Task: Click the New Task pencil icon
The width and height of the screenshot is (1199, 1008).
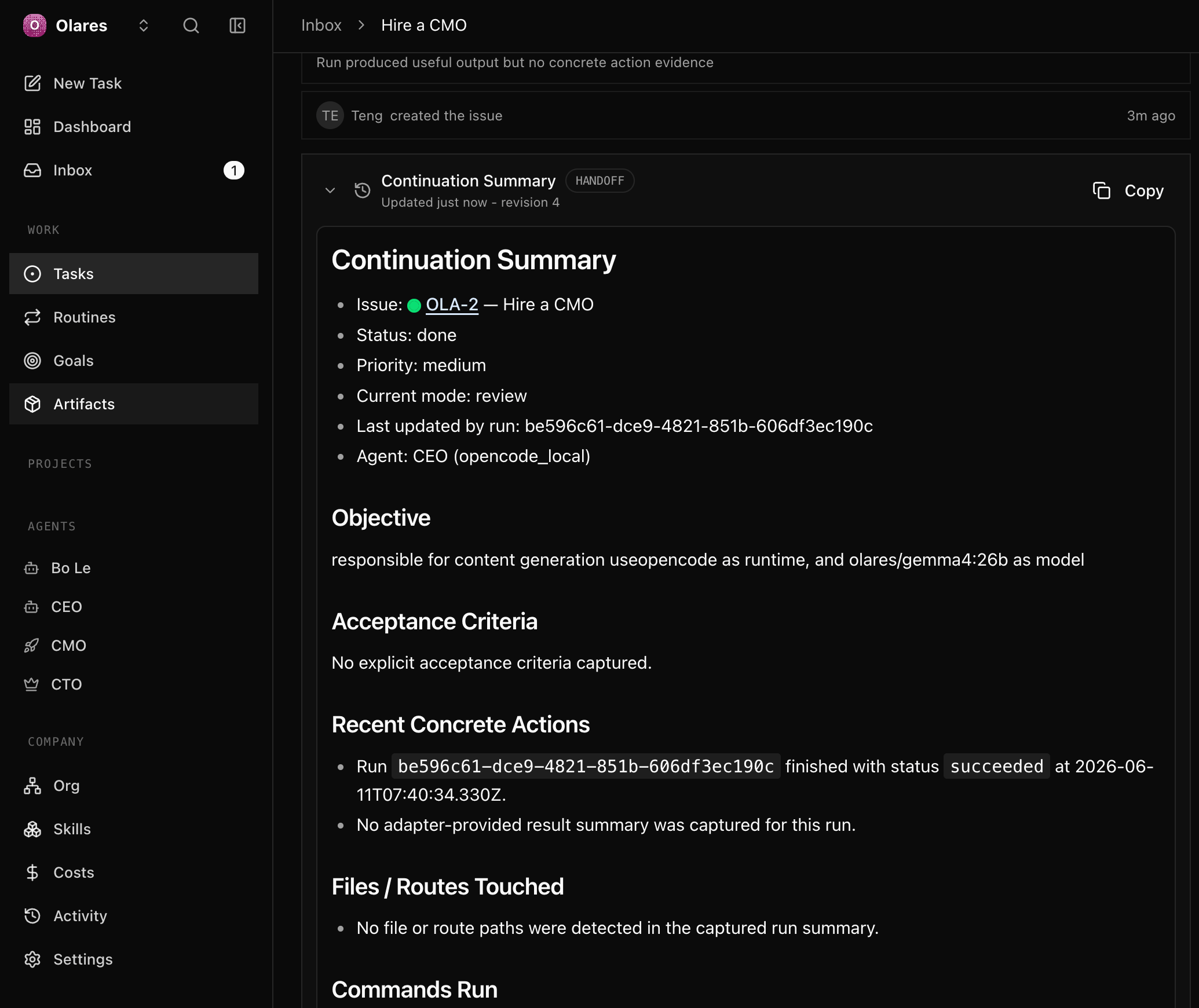Action: click(32, 83)
